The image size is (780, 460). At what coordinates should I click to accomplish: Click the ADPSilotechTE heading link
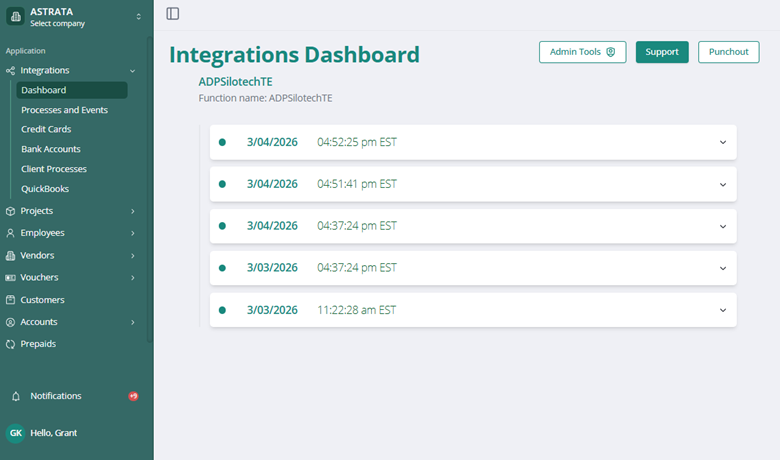point(236,82)
